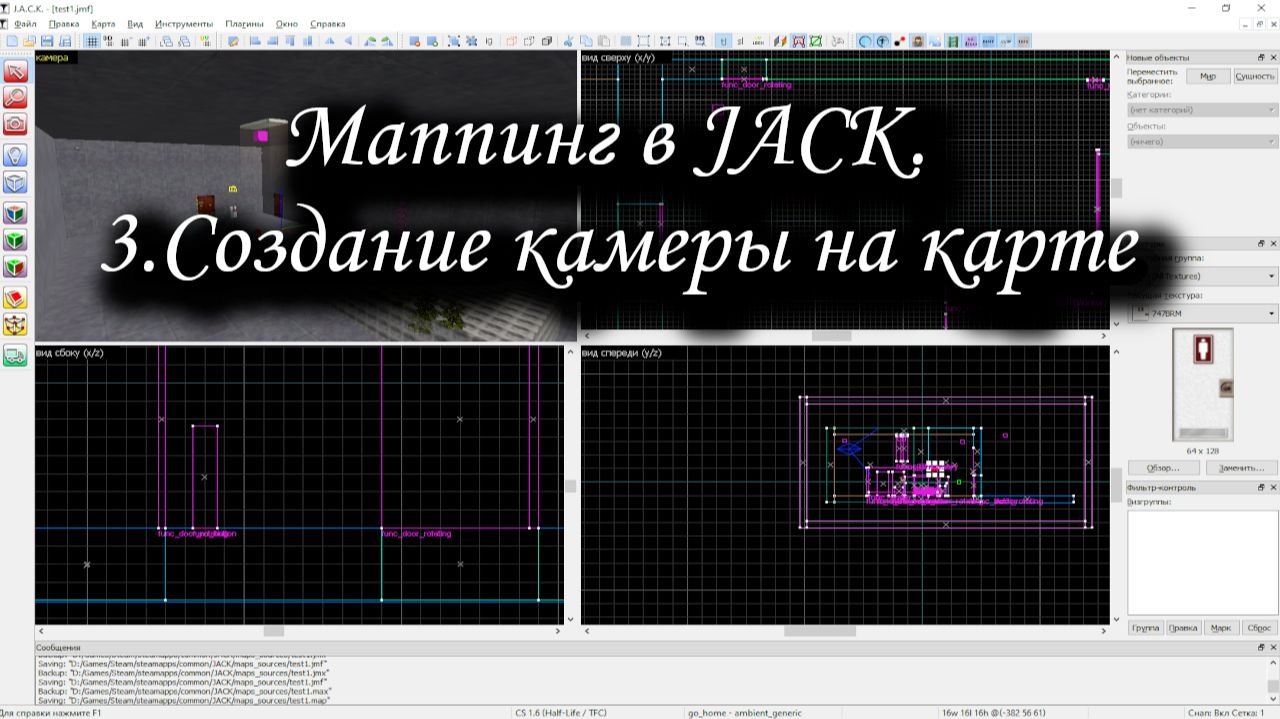The width and height of the screenshot is (1280, 719).
Task: Click the Paste icon in toolbar
Action: [x=604, y=41]
